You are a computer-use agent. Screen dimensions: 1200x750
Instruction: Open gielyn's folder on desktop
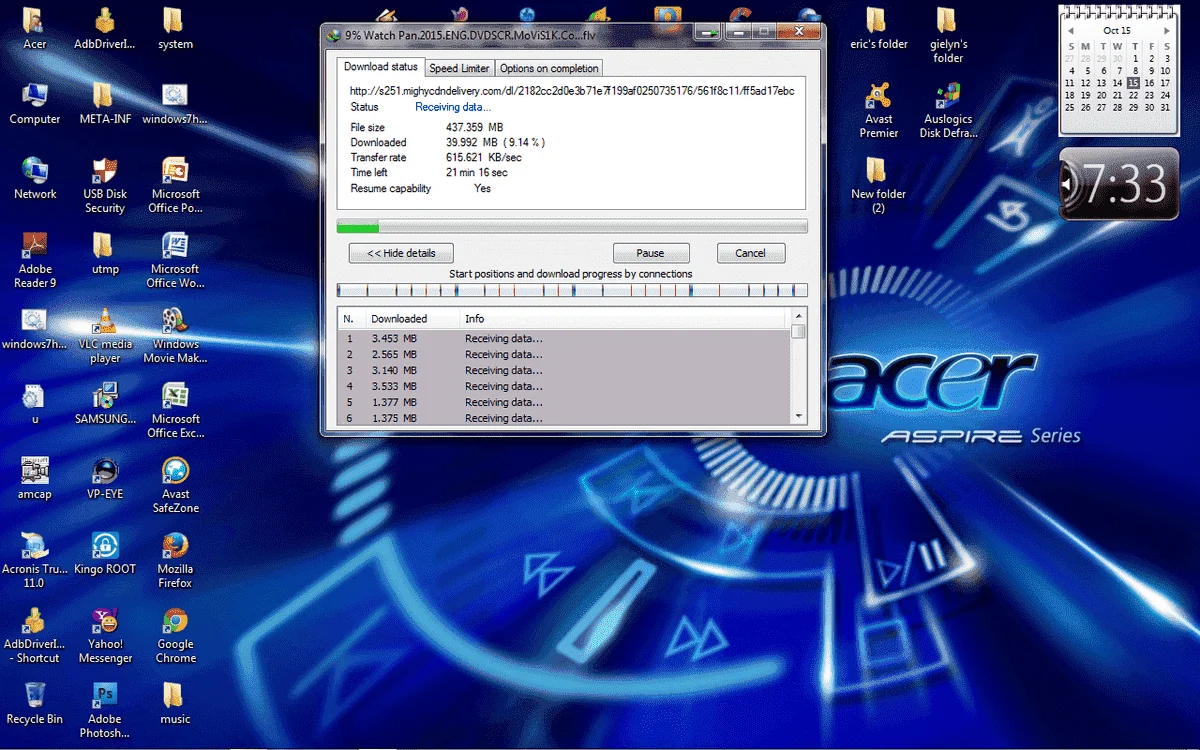[948, 36]
